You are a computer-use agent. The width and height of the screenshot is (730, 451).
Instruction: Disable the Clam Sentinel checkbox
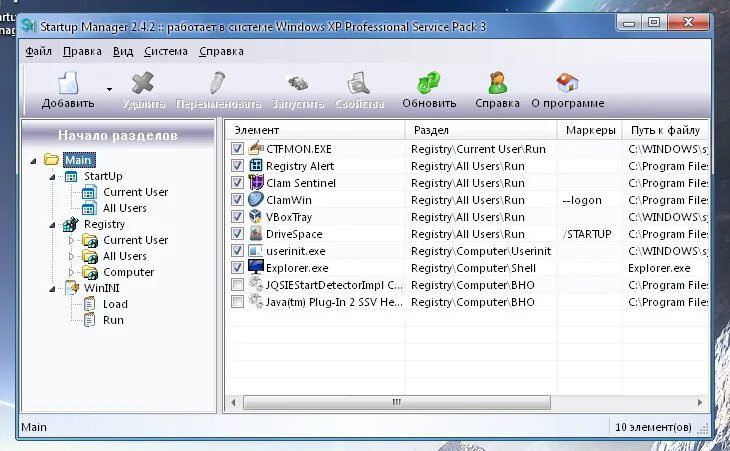[x=237, y=182]
